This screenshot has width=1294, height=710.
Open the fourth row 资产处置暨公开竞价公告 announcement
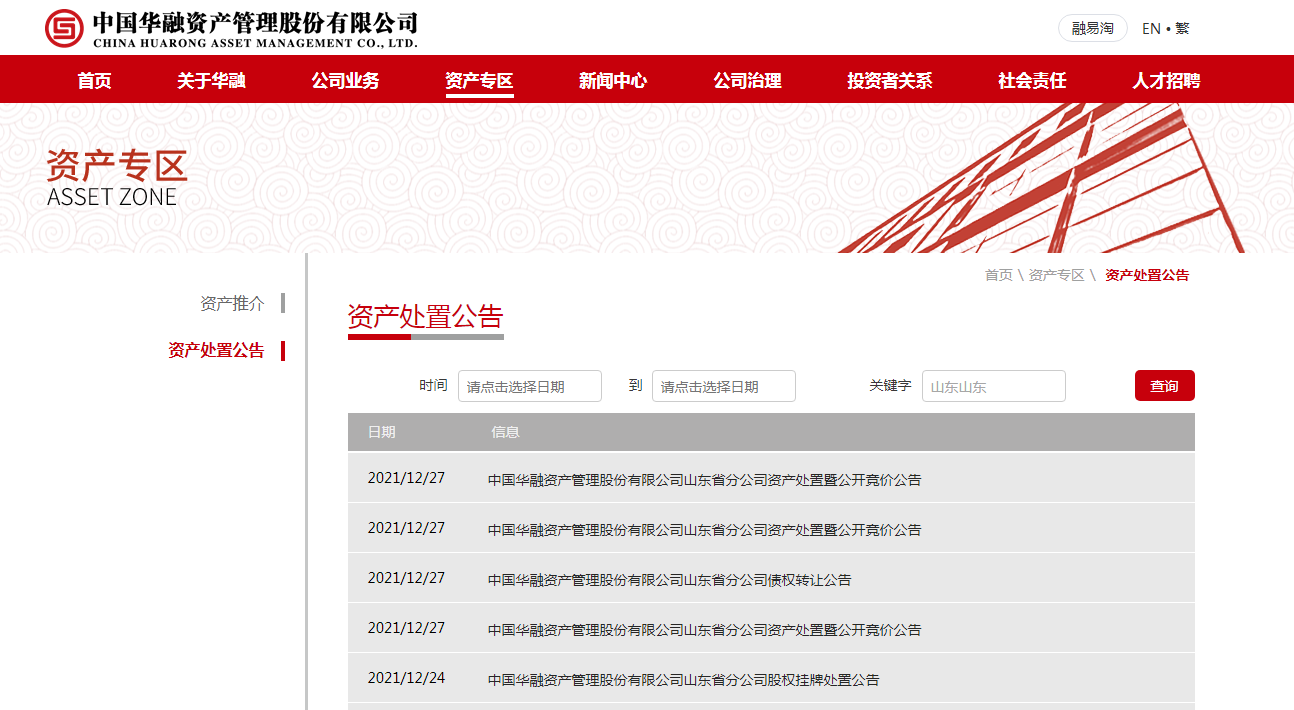[x=705, y=630]
